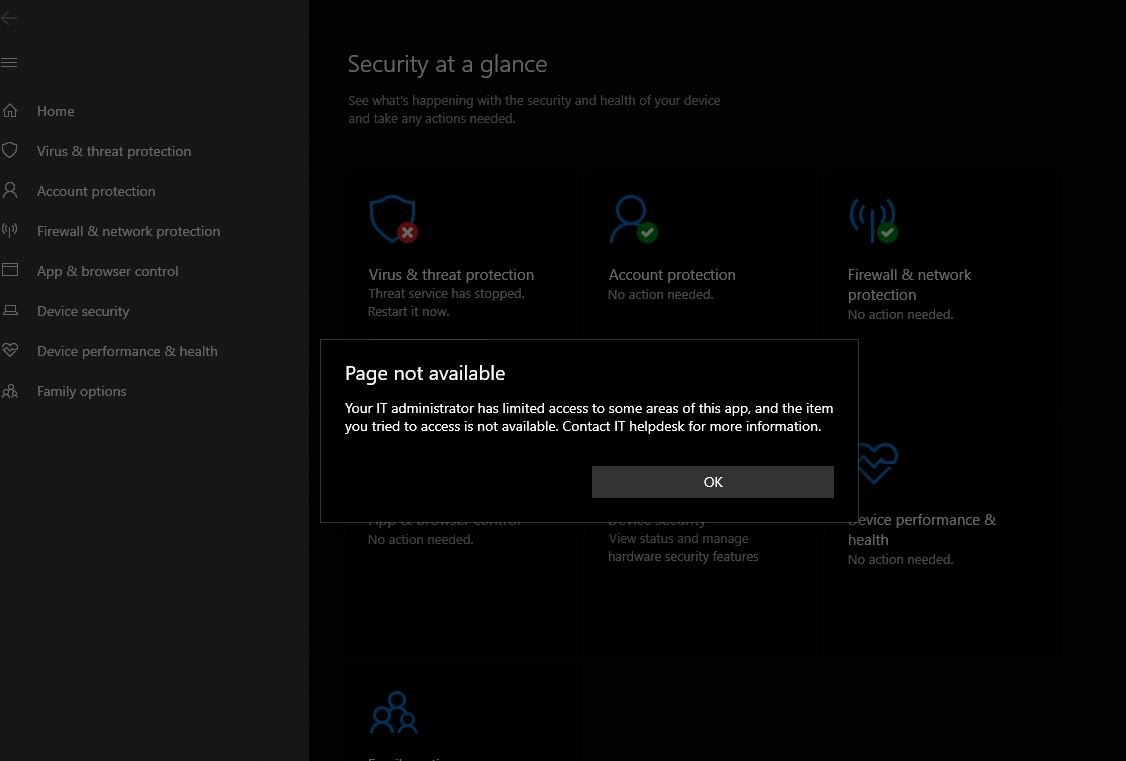
Task: Click the person icon in sidebar
Action: (x=10, y=190)
